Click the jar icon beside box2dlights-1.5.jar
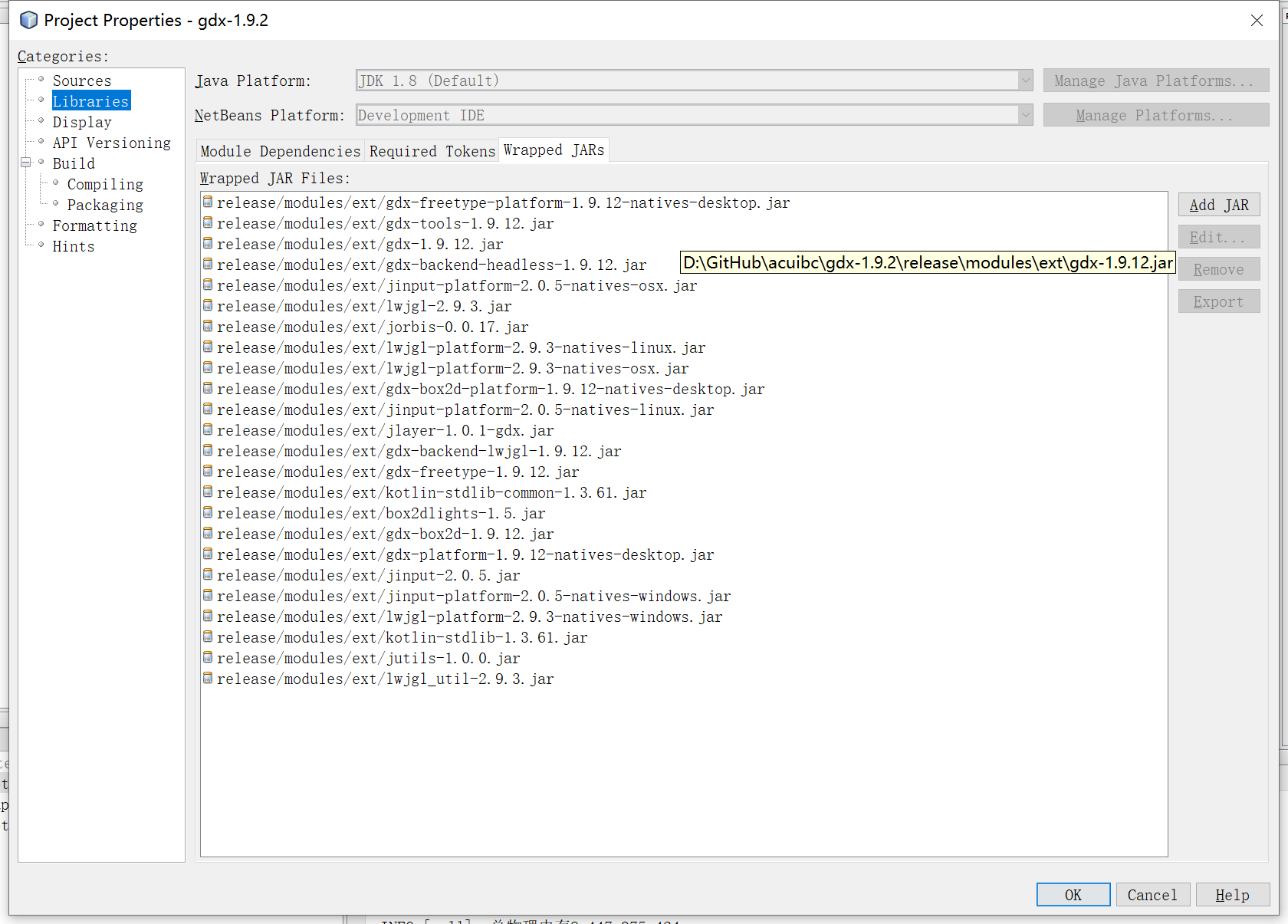 tap(208, 512)
